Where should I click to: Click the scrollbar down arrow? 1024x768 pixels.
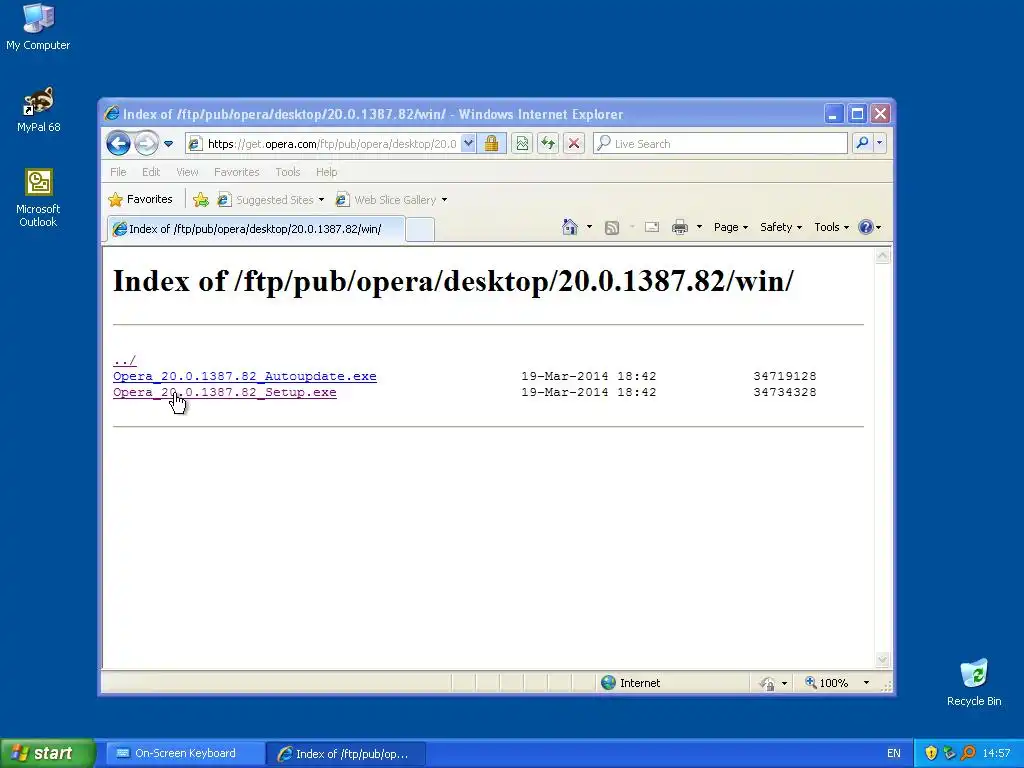[x=882, y=660]
